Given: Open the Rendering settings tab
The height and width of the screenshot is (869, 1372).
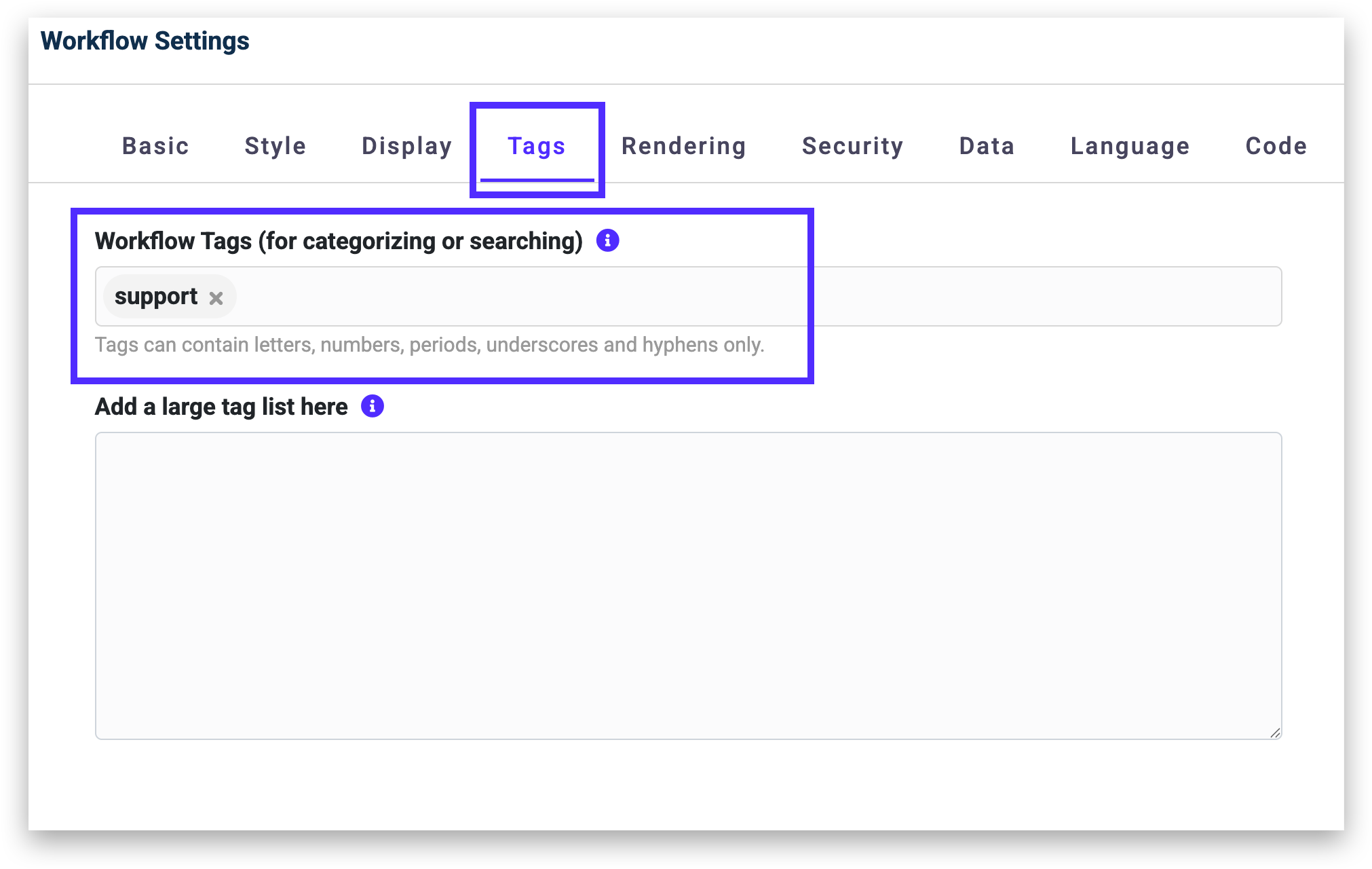Looking at the screenshot, I should [684, 146].
